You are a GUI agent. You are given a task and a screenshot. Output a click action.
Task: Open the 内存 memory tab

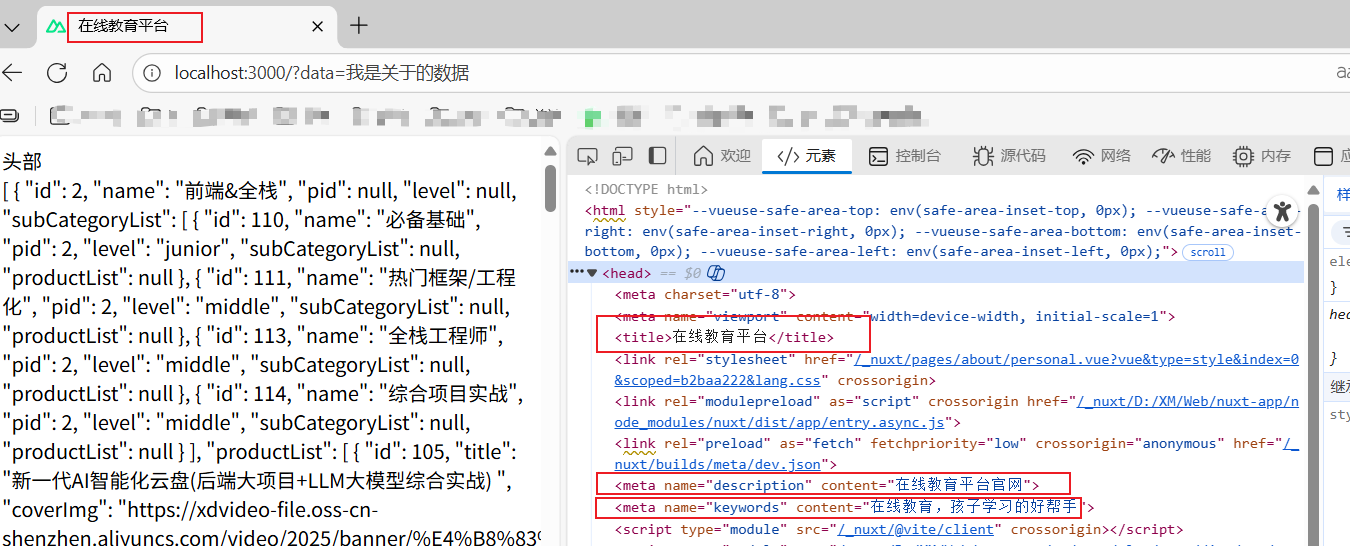pos(1262,156)
